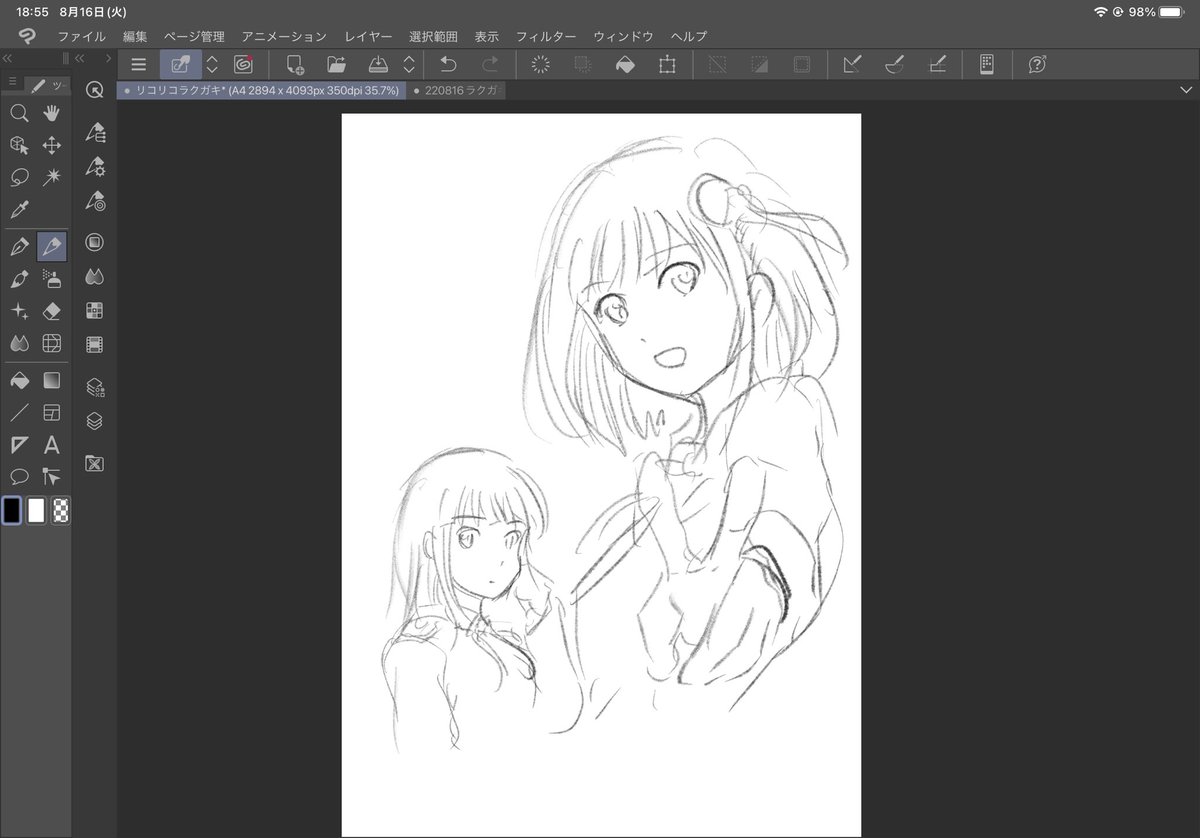Open the レイヤー menu
This screenshot has width=1200, height=838.
[368, 36]
